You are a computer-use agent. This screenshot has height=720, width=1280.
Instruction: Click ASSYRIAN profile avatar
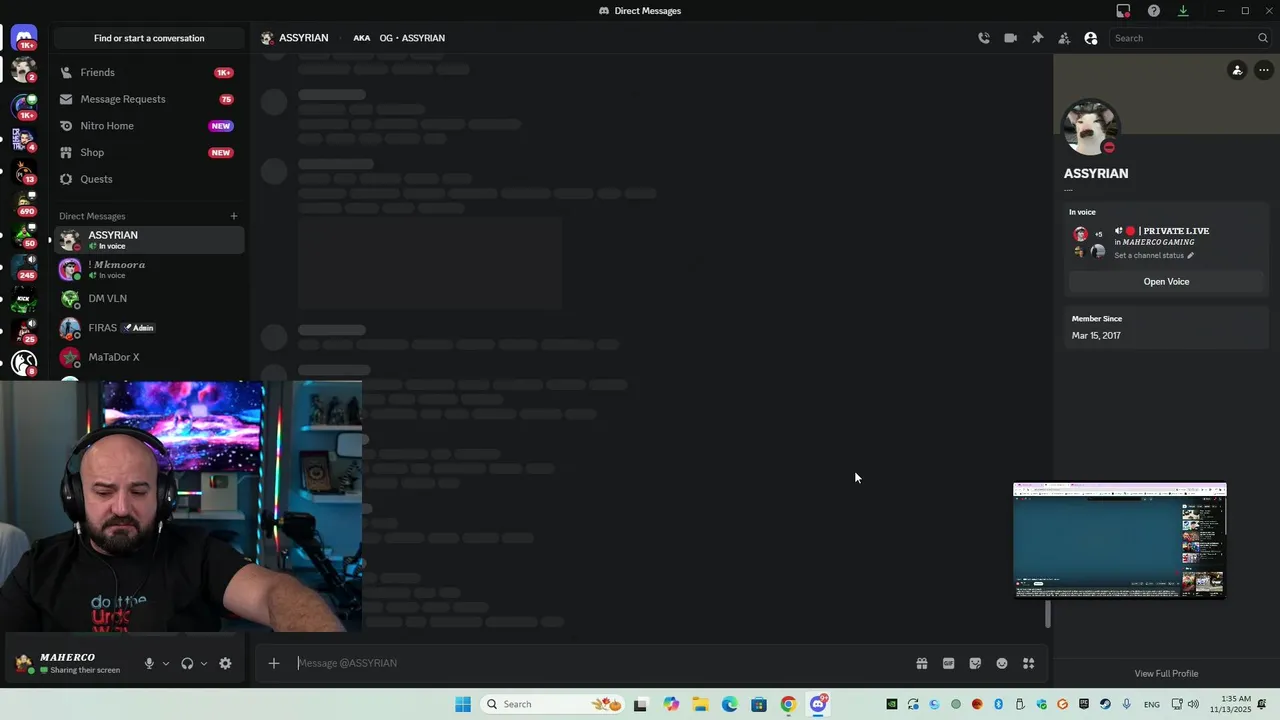coord(1090,127)
